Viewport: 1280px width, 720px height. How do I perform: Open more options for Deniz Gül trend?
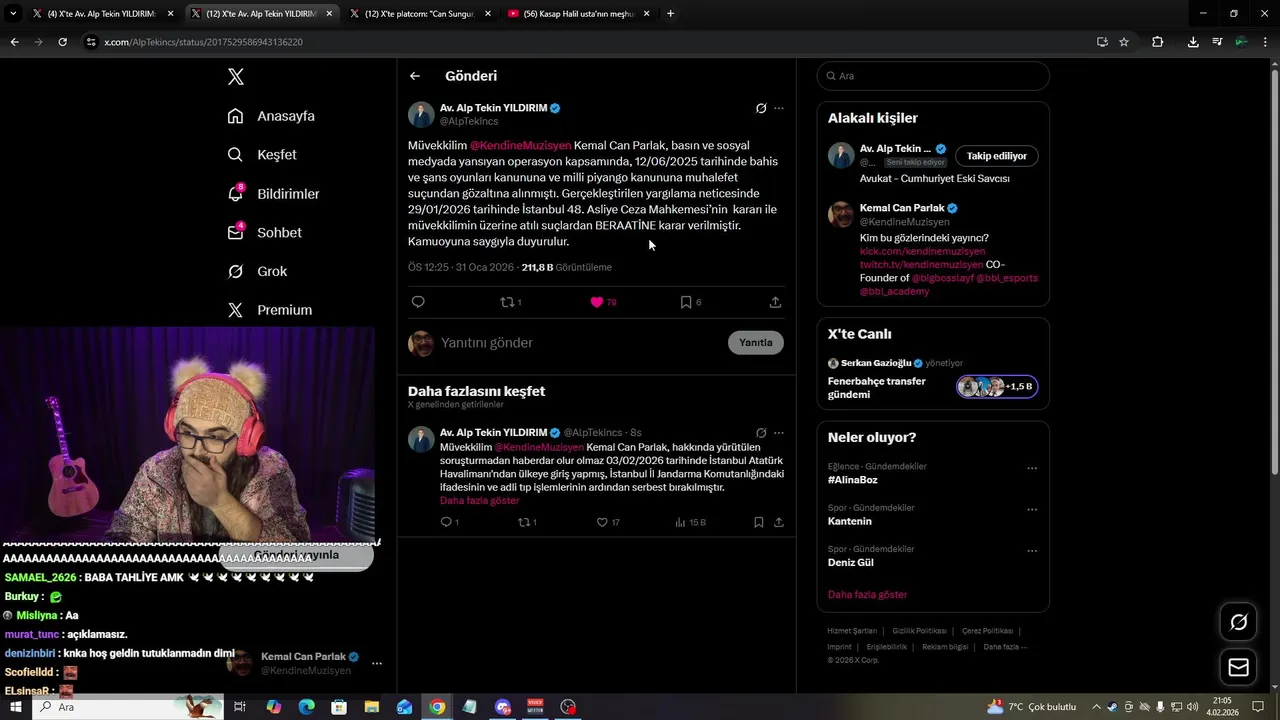(x=1032, y=551)
